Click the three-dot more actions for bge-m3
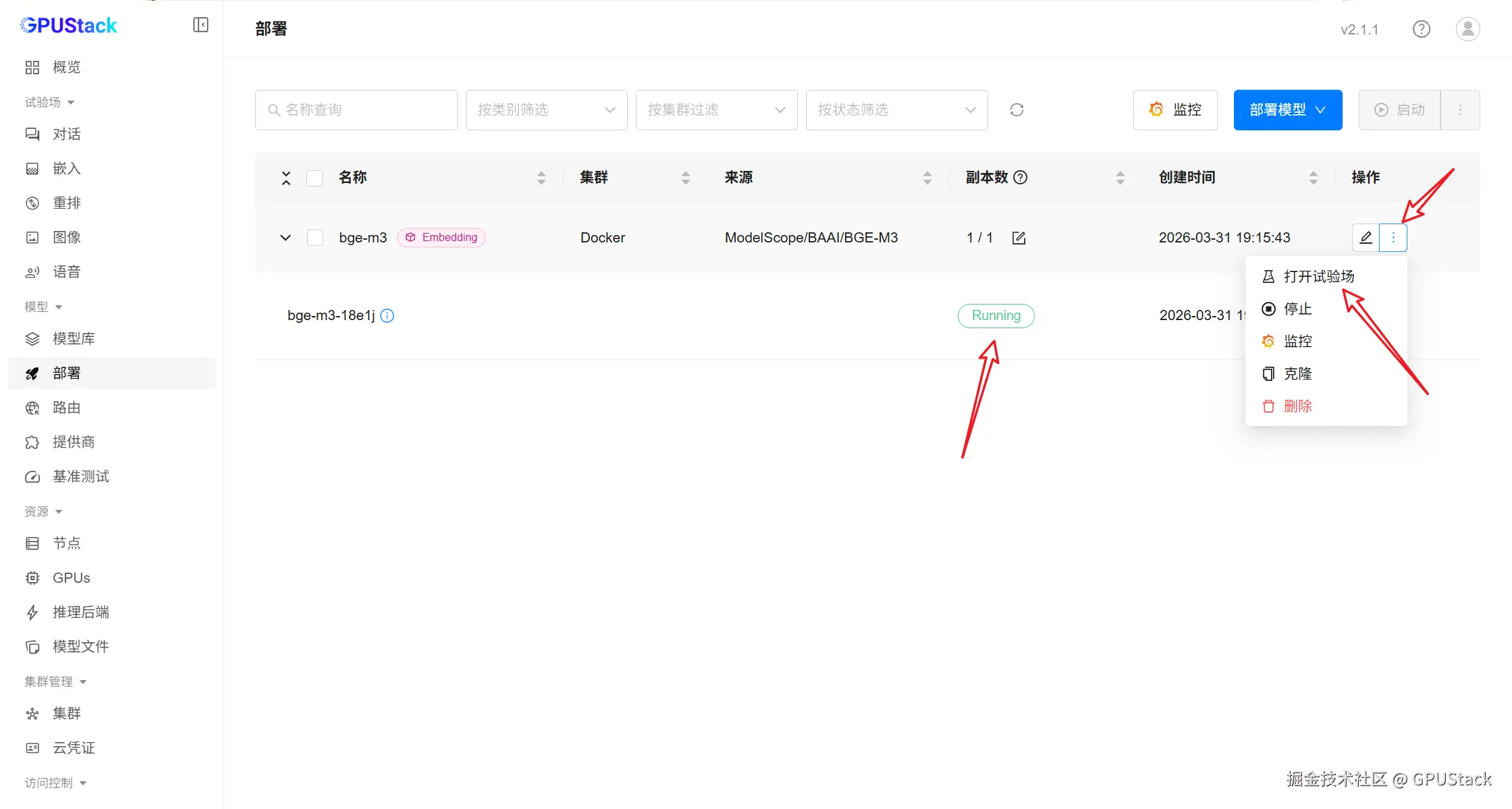The image size is (1512, 809). tap(1393, 238)
